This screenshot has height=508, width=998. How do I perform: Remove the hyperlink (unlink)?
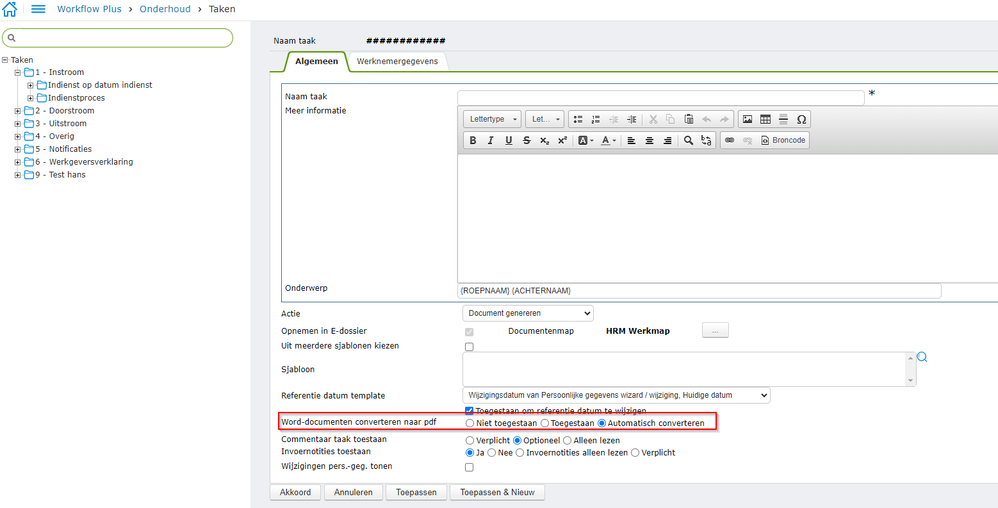(747, 141)
